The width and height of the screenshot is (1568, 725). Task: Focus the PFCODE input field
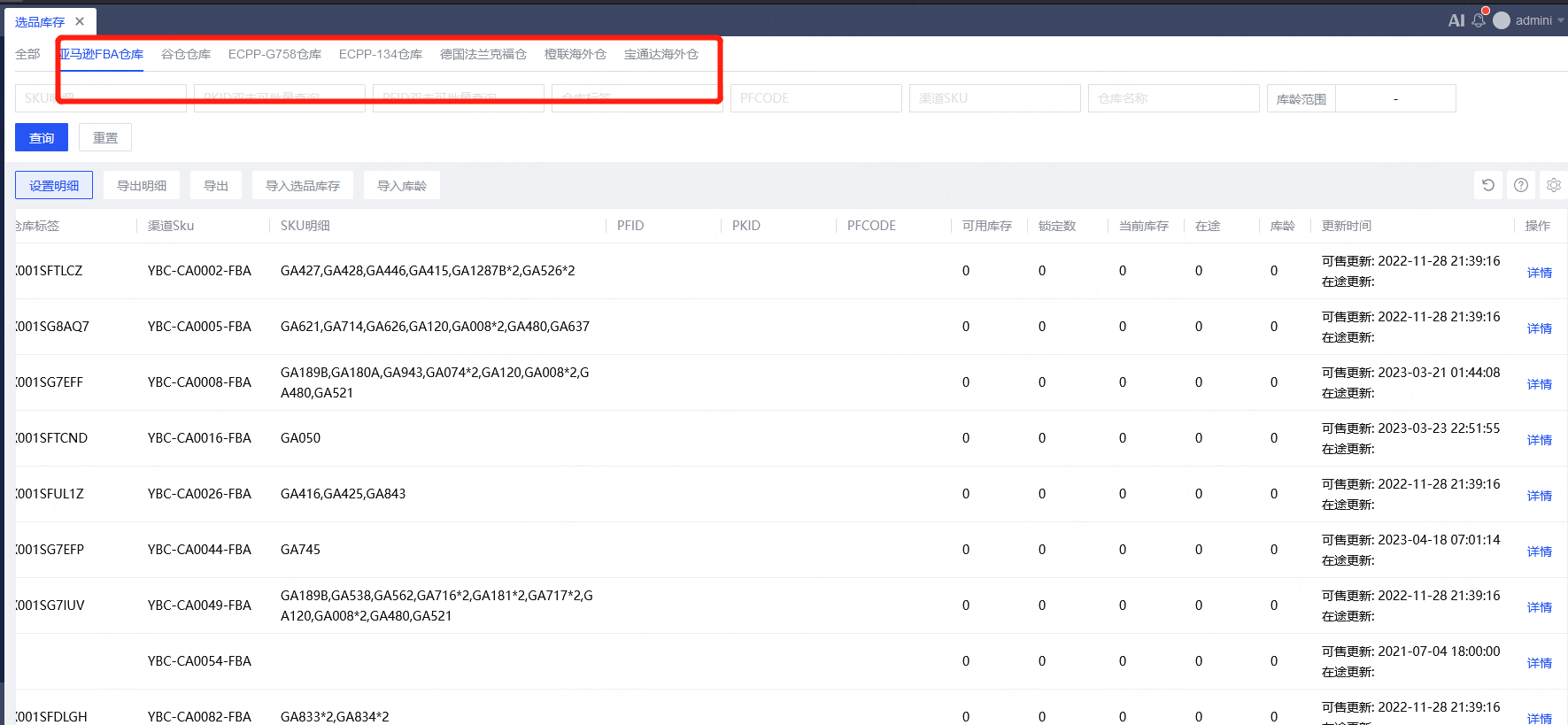click(815, 98)
